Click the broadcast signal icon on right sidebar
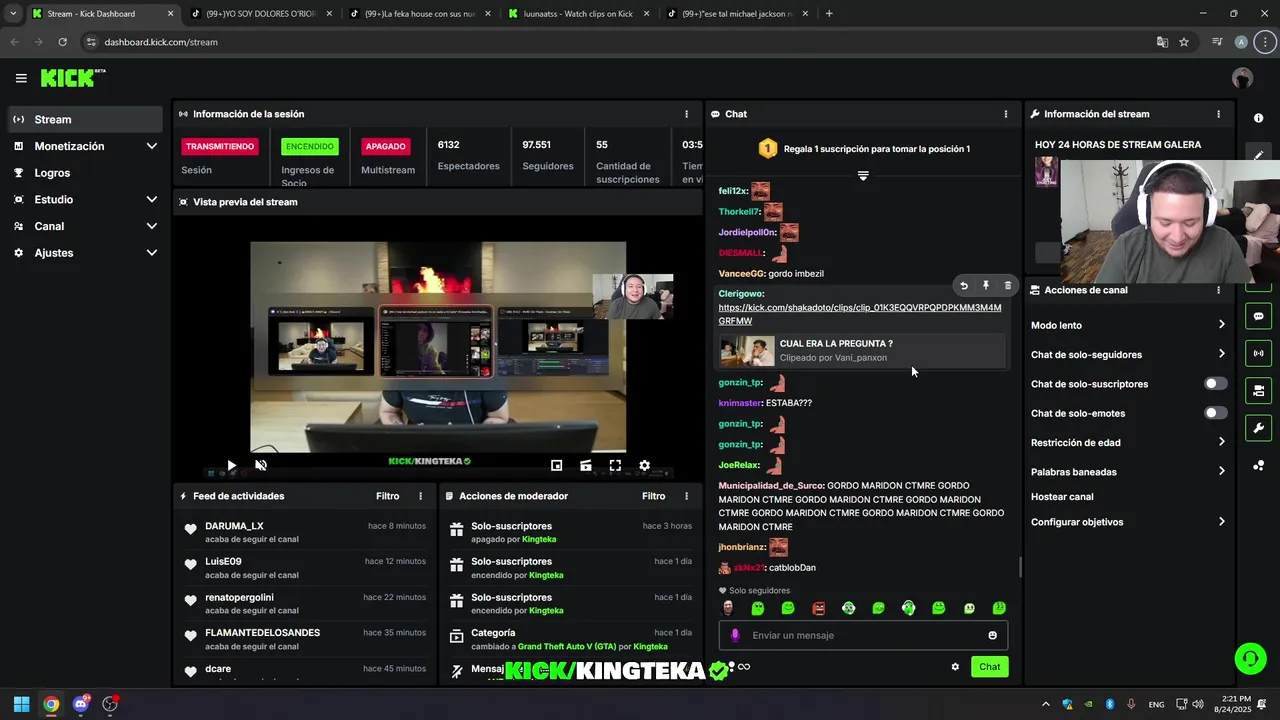 (1258, 353)
